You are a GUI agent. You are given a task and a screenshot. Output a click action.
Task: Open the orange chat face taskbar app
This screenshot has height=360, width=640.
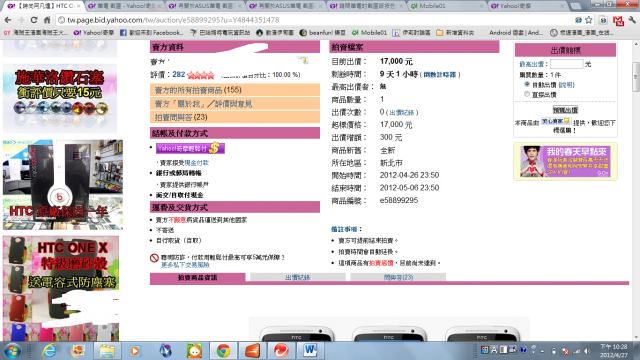coord(195,351)
